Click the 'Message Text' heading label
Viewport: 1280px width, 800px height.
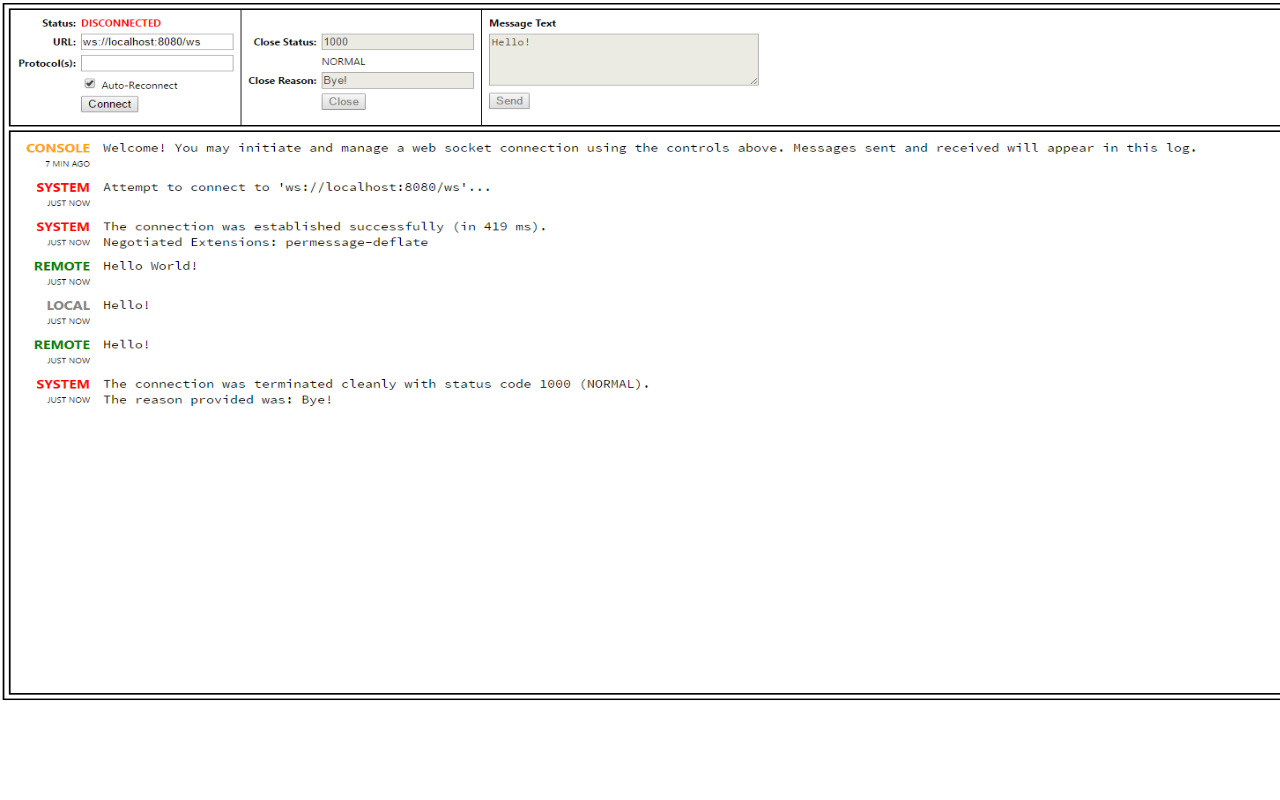coord(522,23)
